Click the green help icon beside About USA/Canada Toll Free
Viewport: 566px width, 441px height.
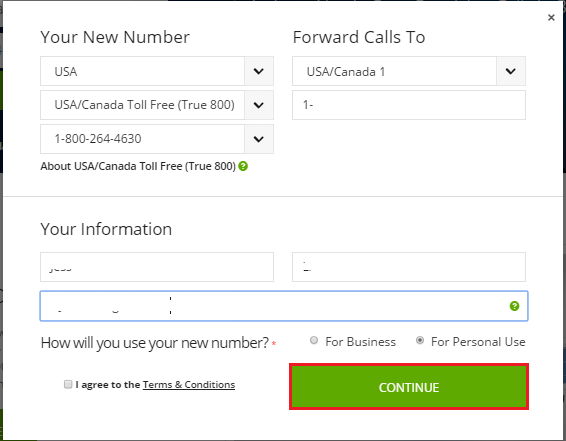[x=243, y=166]
